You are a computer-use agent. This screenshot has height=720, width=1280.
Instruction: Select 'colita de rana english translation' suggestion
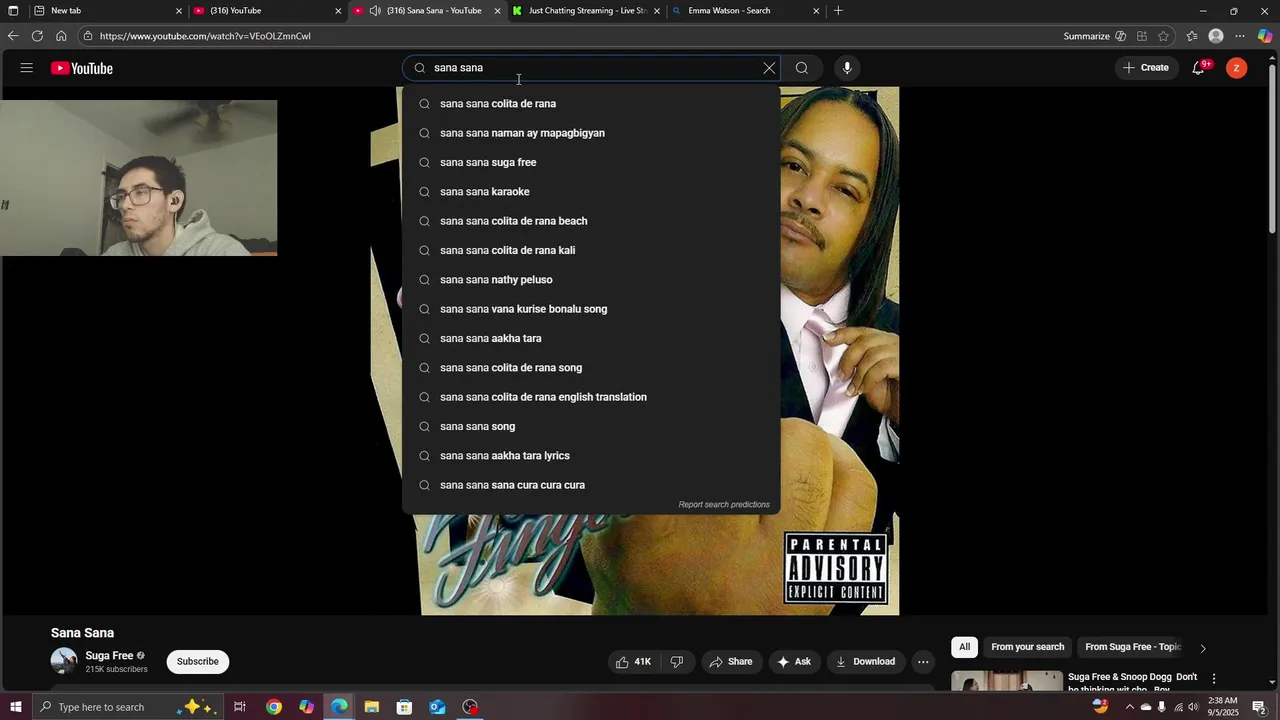[x=591, y=397]
